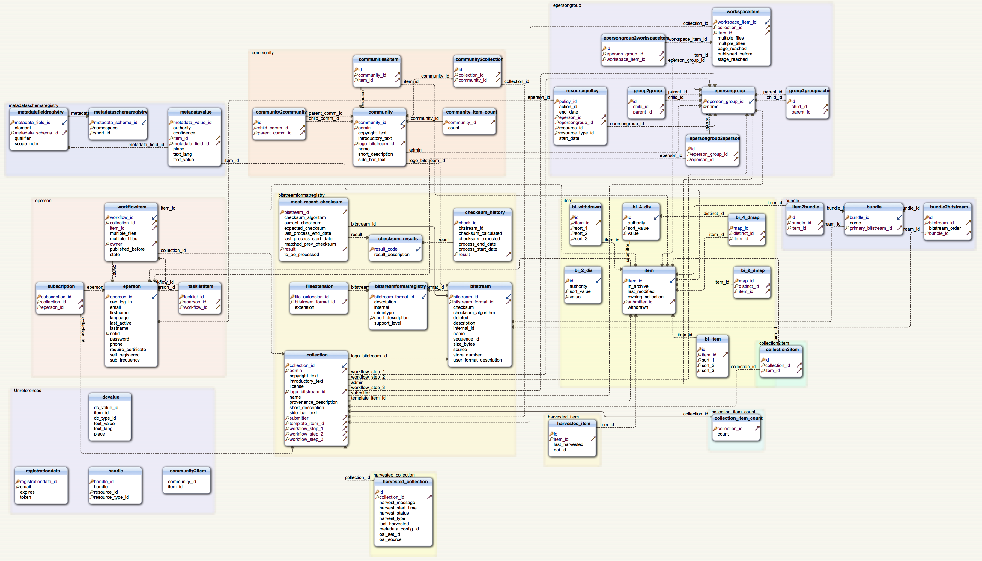This screenshot has height=561, width=982.
Task: Click the checkmark icon in the eperson table
Action: point(154,296)
